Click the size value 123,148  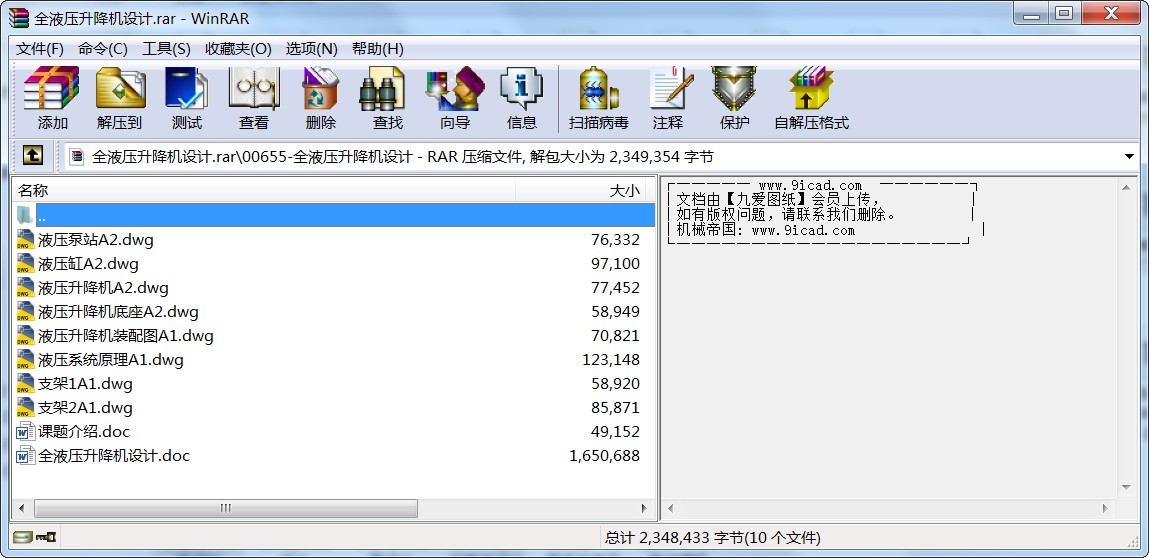pyautogui.click(x=611, y=359)
